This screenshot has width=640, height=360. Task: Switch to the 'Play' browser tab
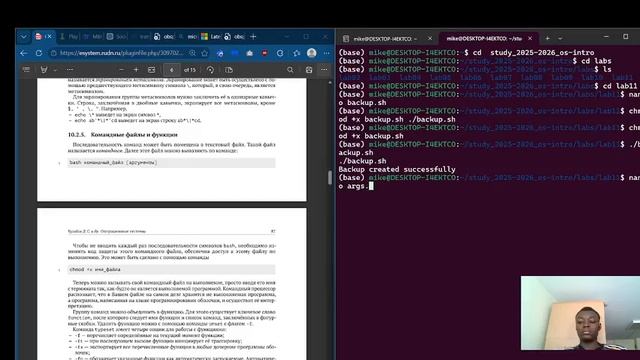click(69, 37)
